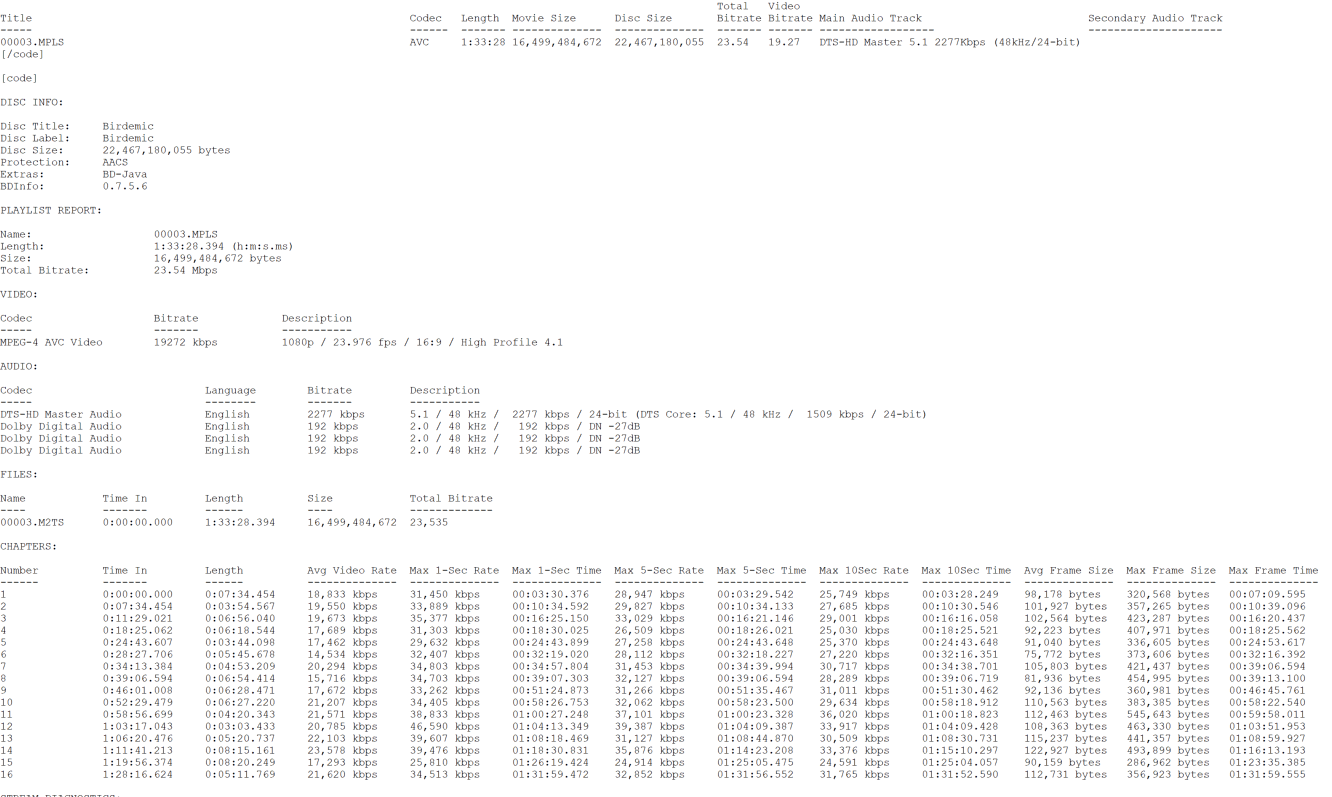The width and height of the screenshot is (1332, 797).
Task: Click the AACS protection value
Action: coord(115,162)
